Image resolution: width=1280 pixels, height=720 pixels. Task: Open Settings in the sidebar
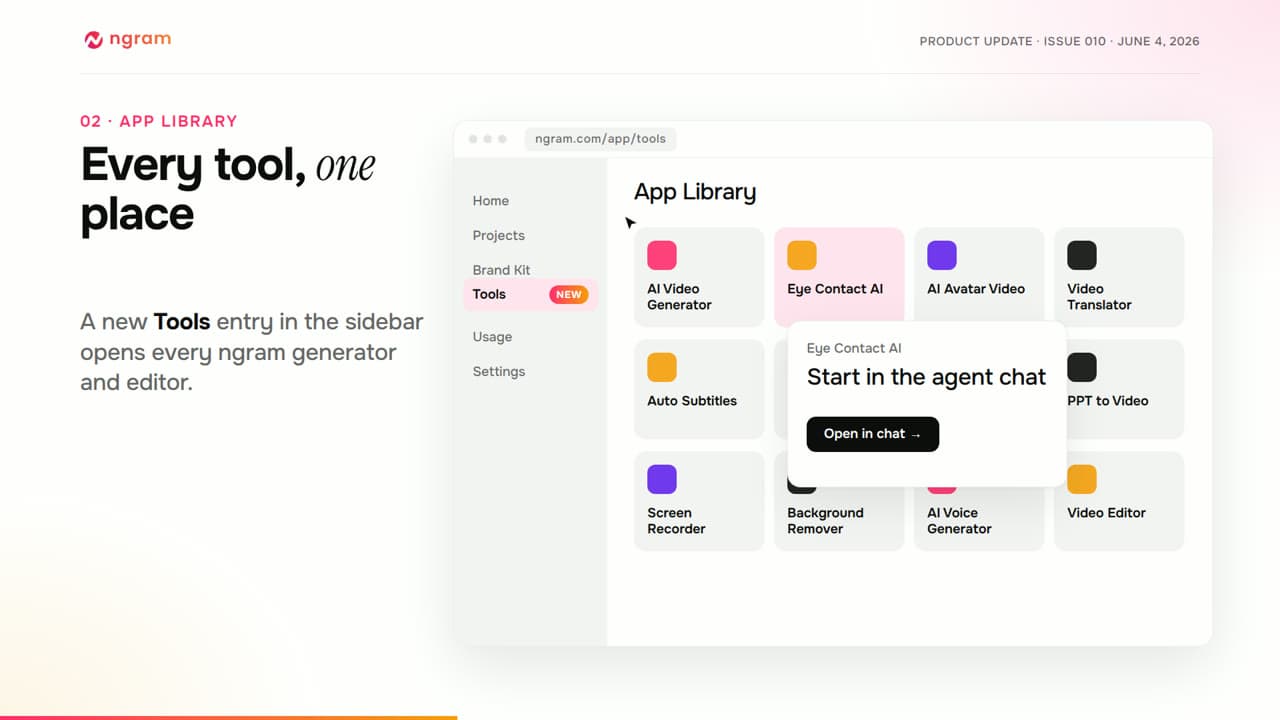click(499, 371)
